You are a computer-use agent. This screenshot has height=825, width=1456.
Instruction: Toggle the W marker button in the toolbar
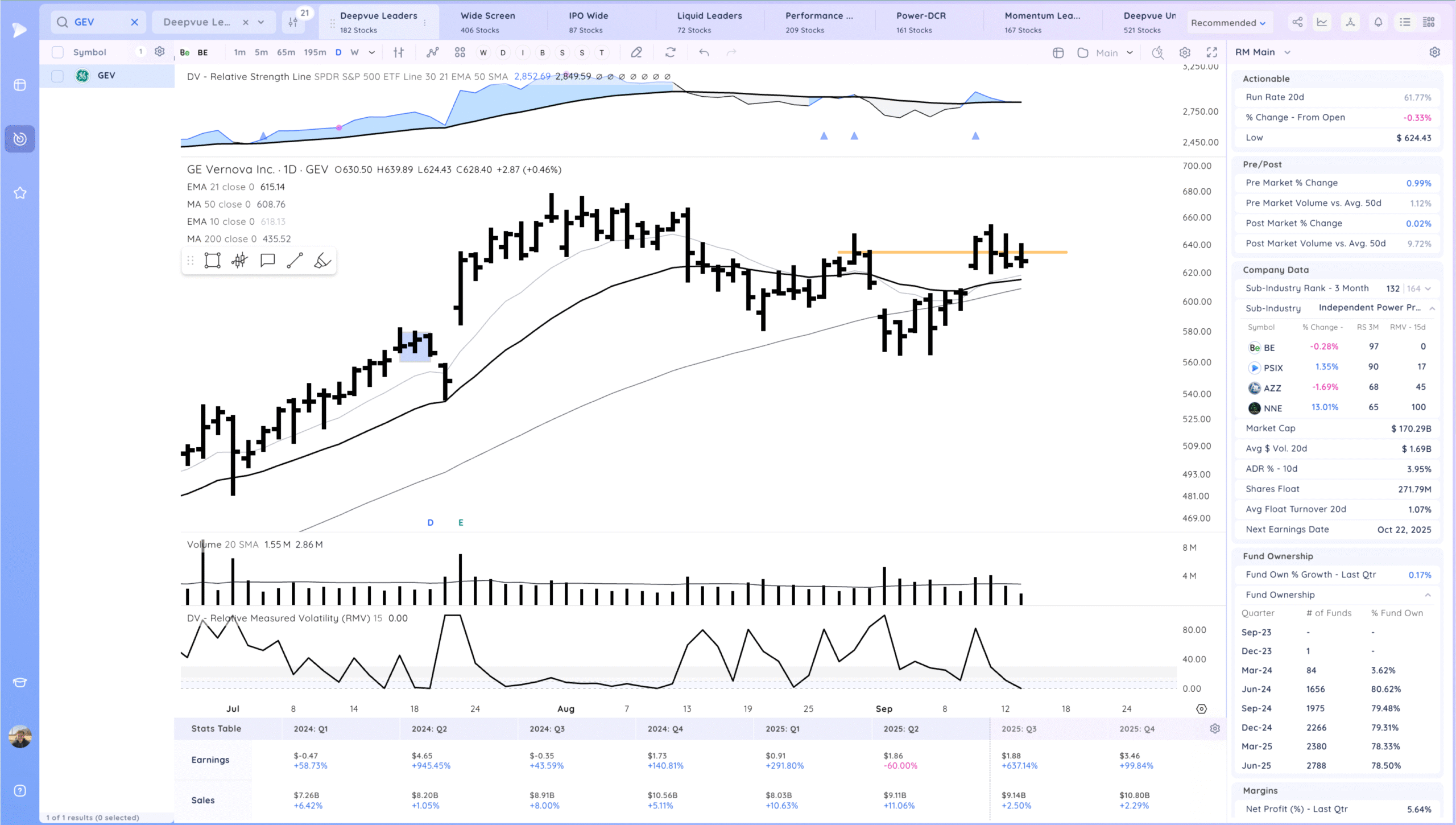click(x=483, y=52)
